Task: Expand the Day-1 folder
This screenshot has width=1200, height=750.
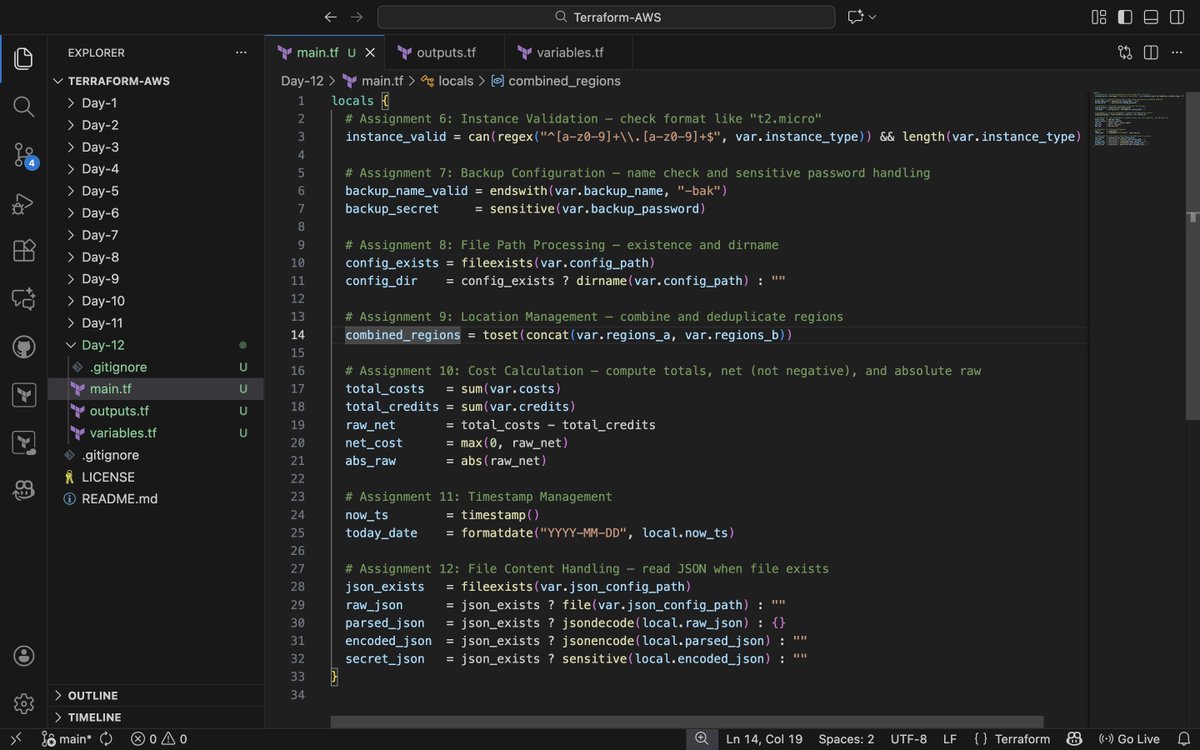Action: pos(156,103)
